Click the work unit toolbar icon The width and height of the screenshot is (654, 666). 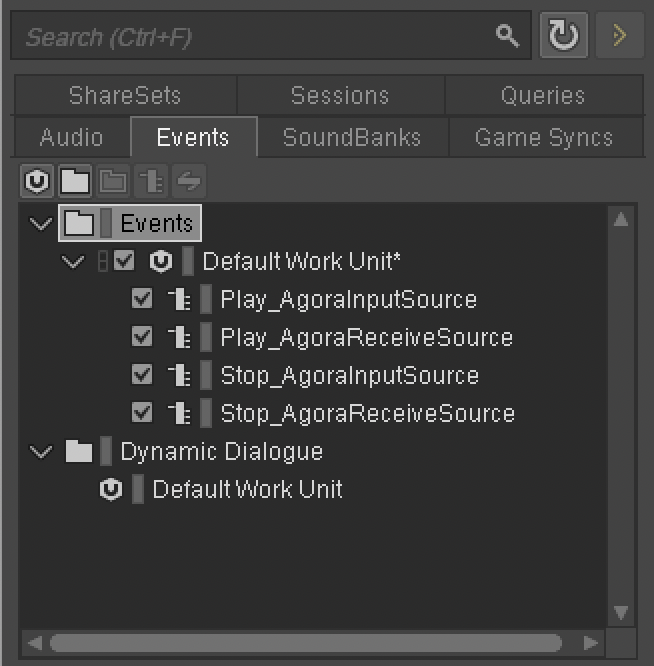(37, 181)
